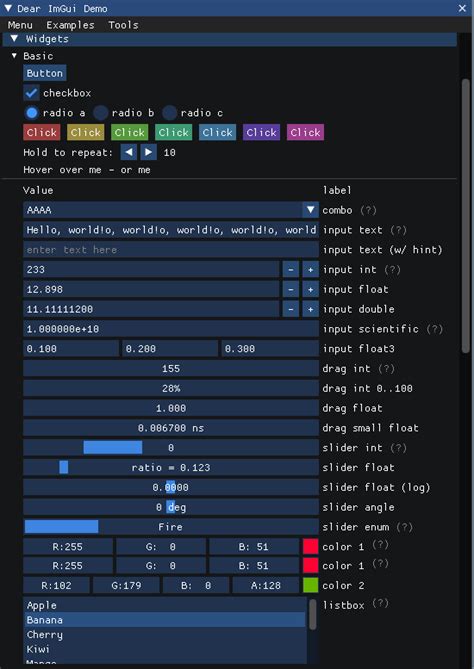Click the input float field 12.898

click(151, 289)
